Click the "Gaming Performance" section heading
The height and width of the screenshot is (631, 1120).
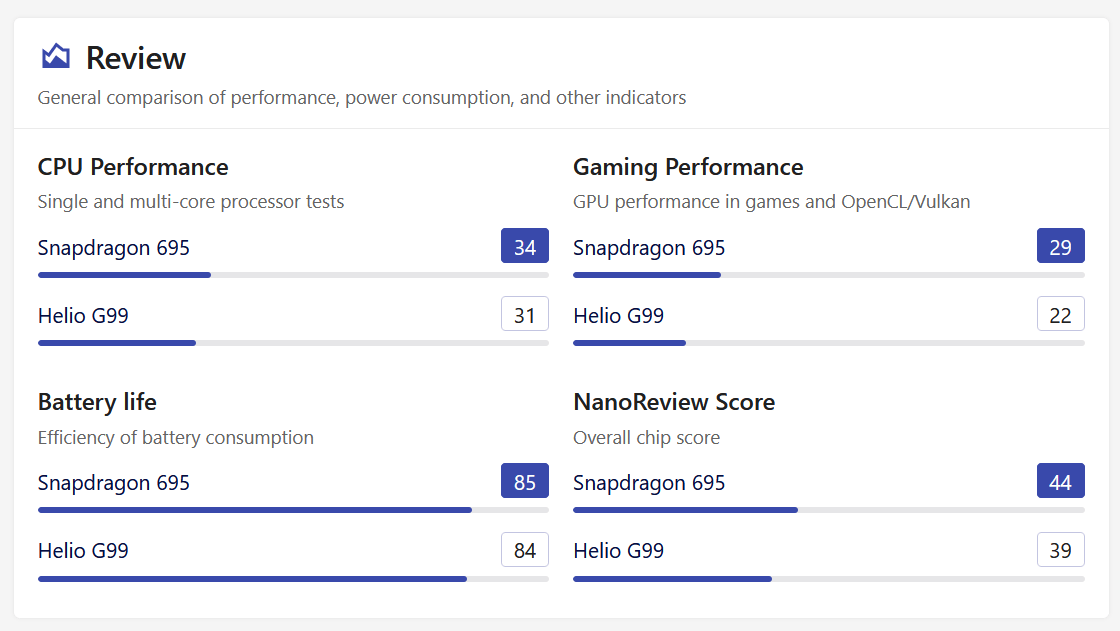click(688, 167)
